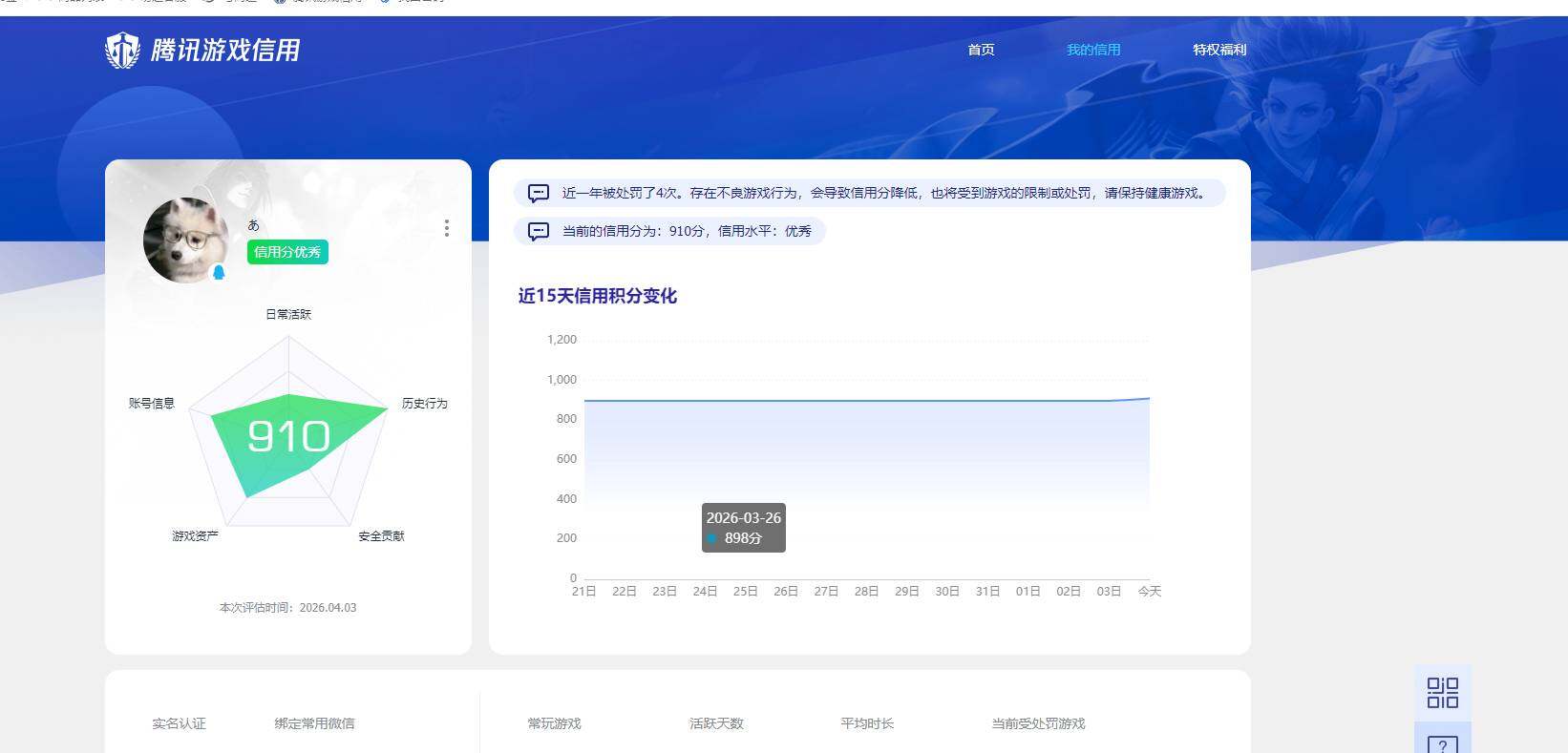Open the QR code floating icon
This screenshot has height=753, width=1568.
coord(1442,693)
